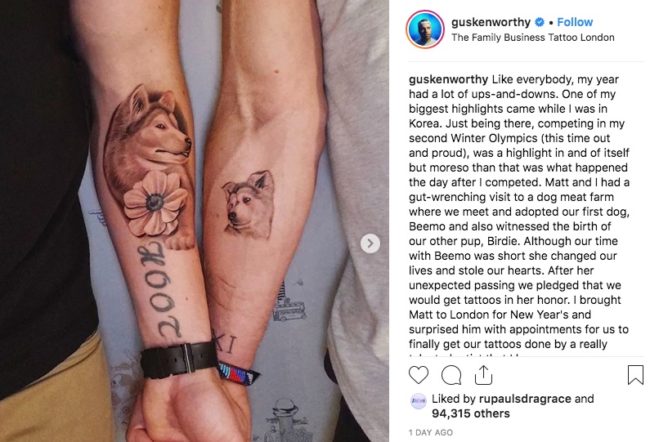Image resolution: width=650 pixels, height=442 pixels.
Task: Open comments via the speech bubble icon
Action: coord(451,375)
